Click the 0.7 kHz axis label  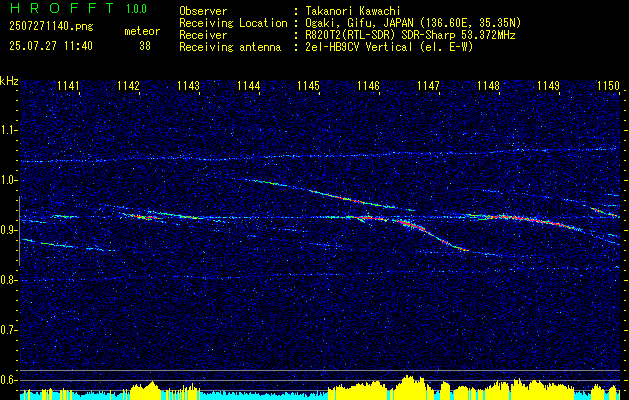(8, 330)
